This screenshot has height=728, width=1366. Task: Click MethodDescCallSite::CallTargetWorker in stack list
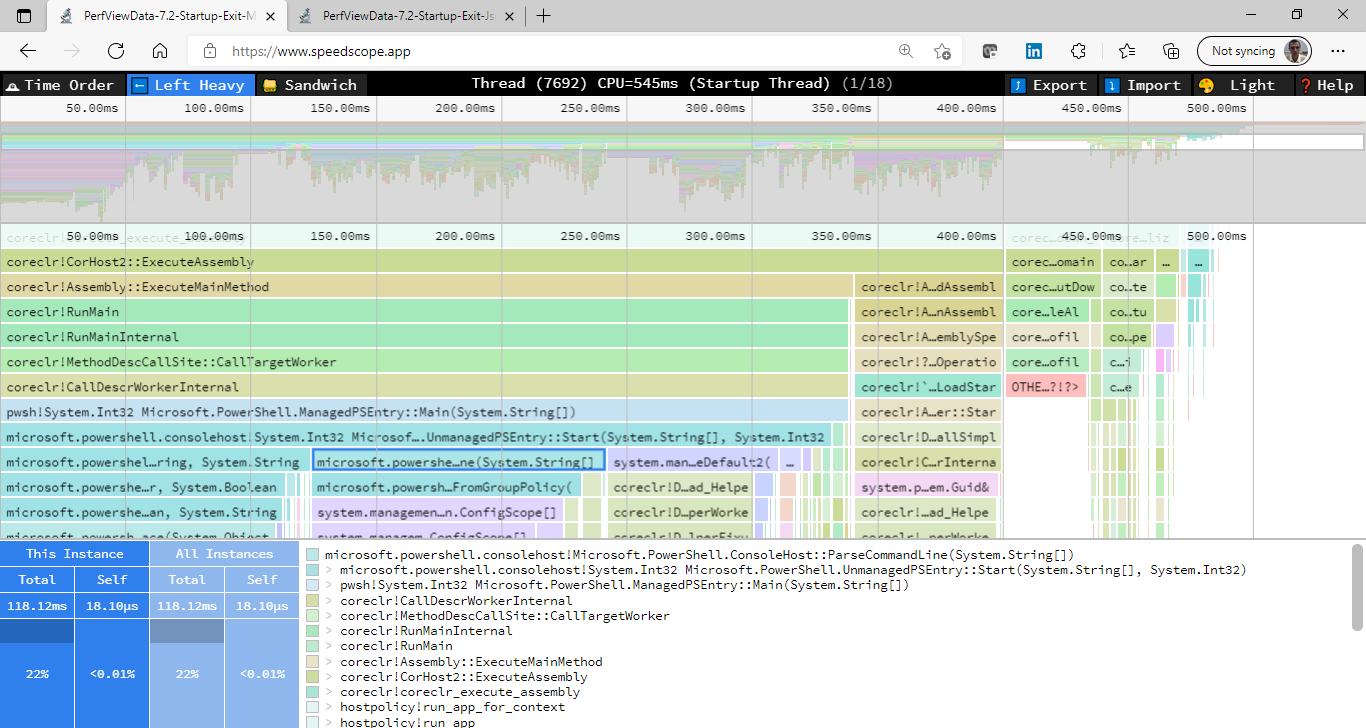point(504,616)
